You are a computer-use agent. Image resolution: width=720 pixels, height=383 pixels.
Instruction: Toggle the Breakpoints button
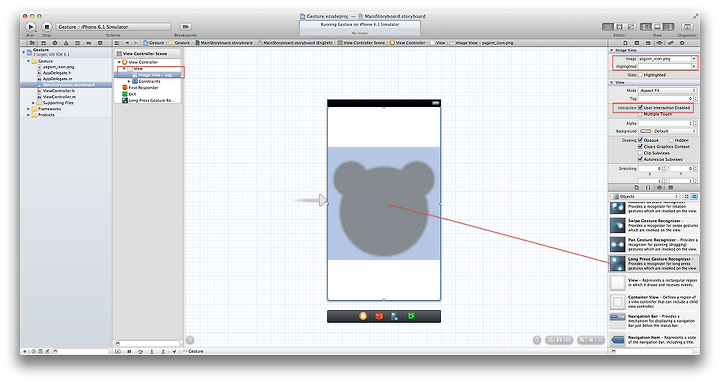[x=185, y=27]
